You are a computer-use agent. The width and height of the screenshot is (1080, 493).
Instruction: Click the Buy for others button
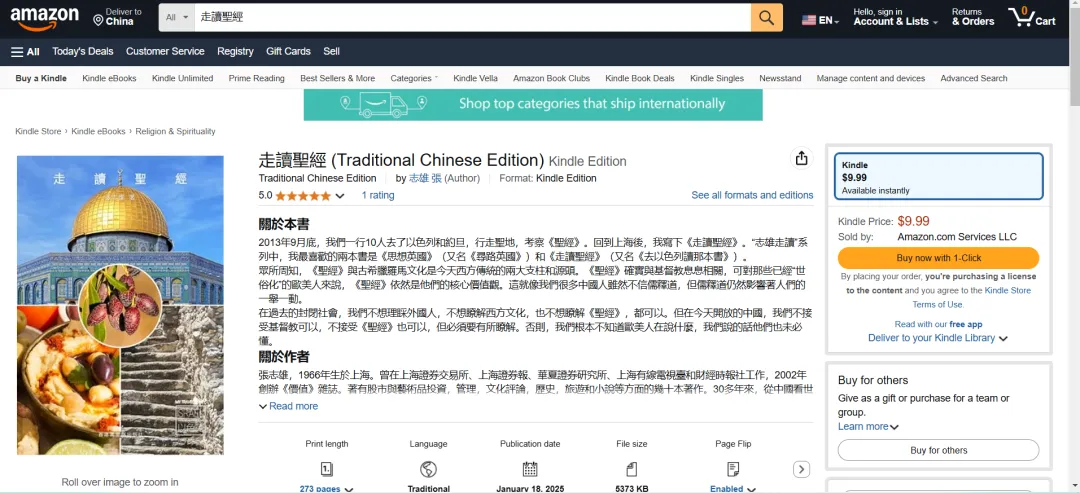coord(938,450)
